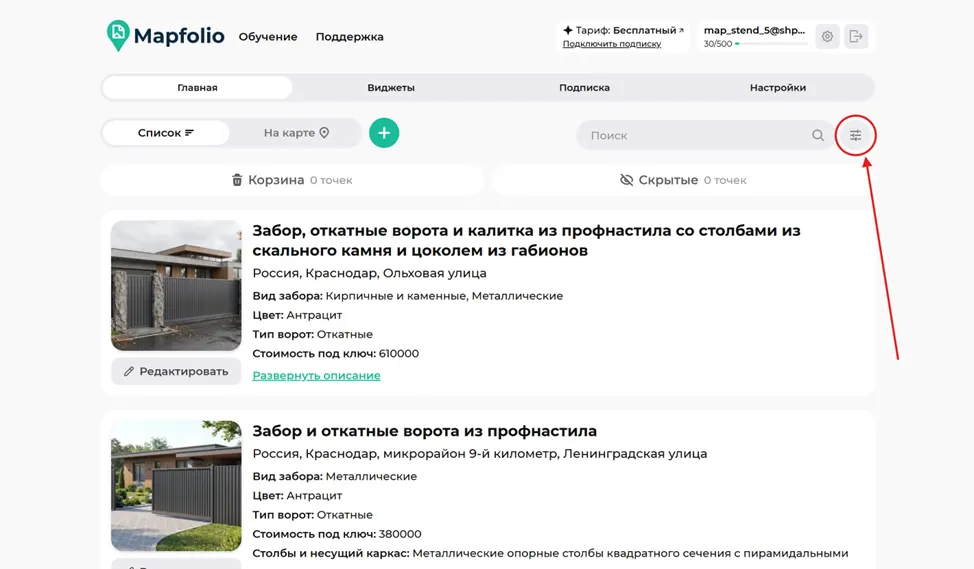Open the Тариф: Бесплатный plan link
974x569 pixels.
click(x=623, y=30)
